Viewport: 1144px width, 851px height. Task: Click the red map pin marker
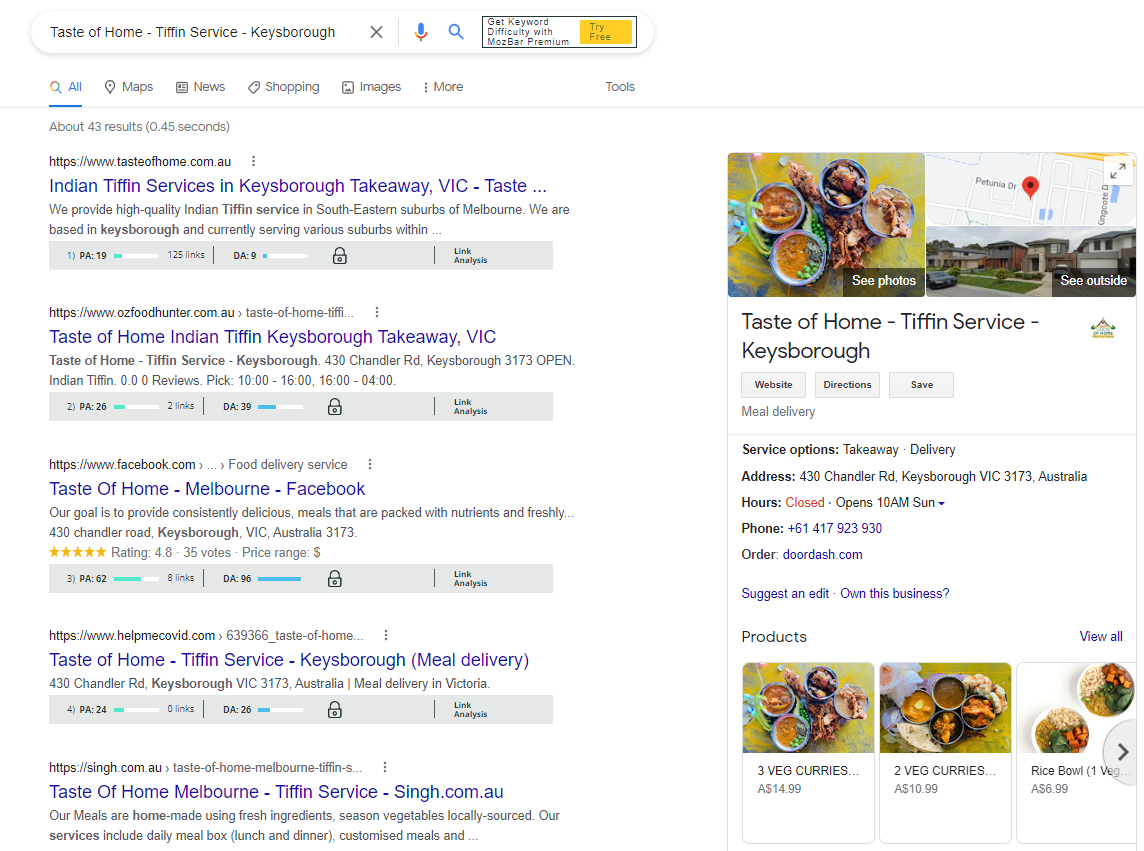coord(1030,187)
